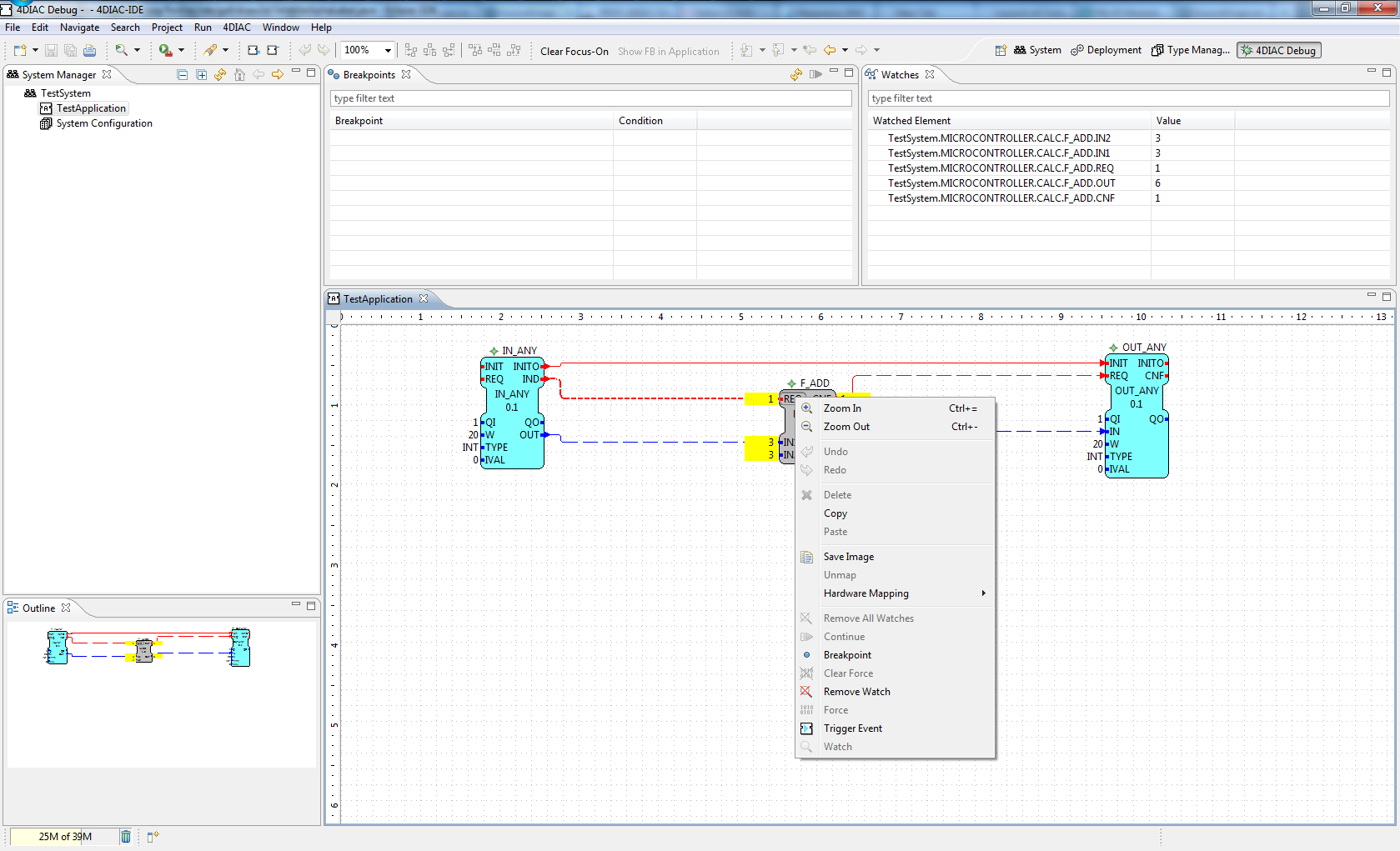Open the zoom percentage dropdown
This screenshot has width=1400, height=851.
(388, 51)
